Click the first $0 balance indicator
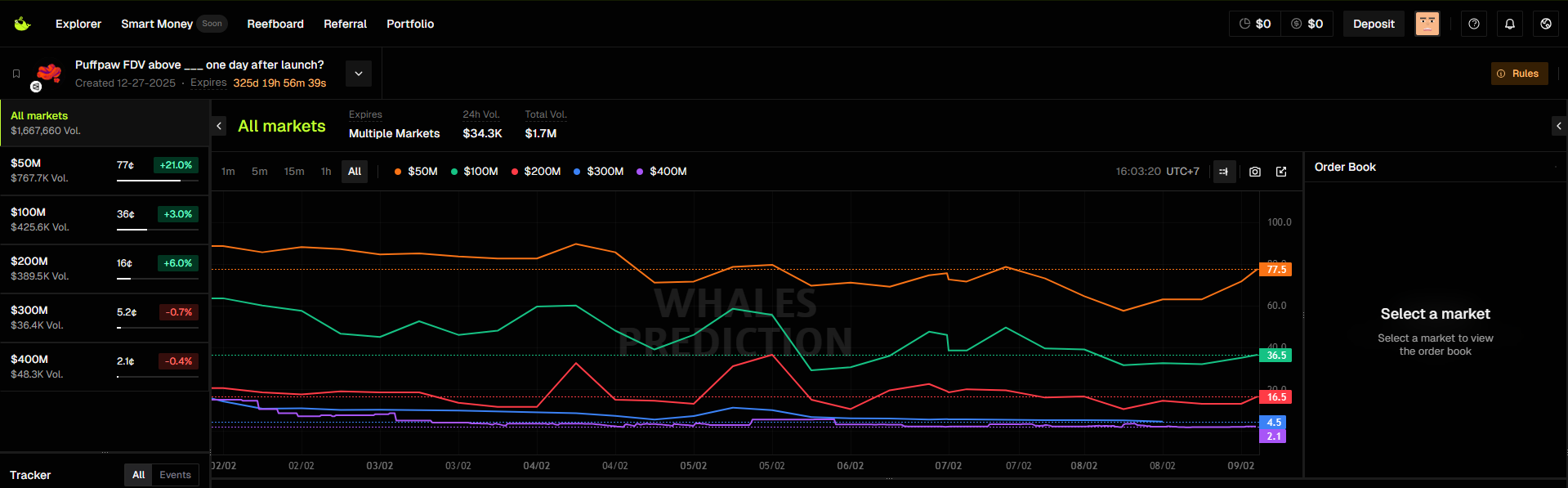 click(x=1255, y=24)
